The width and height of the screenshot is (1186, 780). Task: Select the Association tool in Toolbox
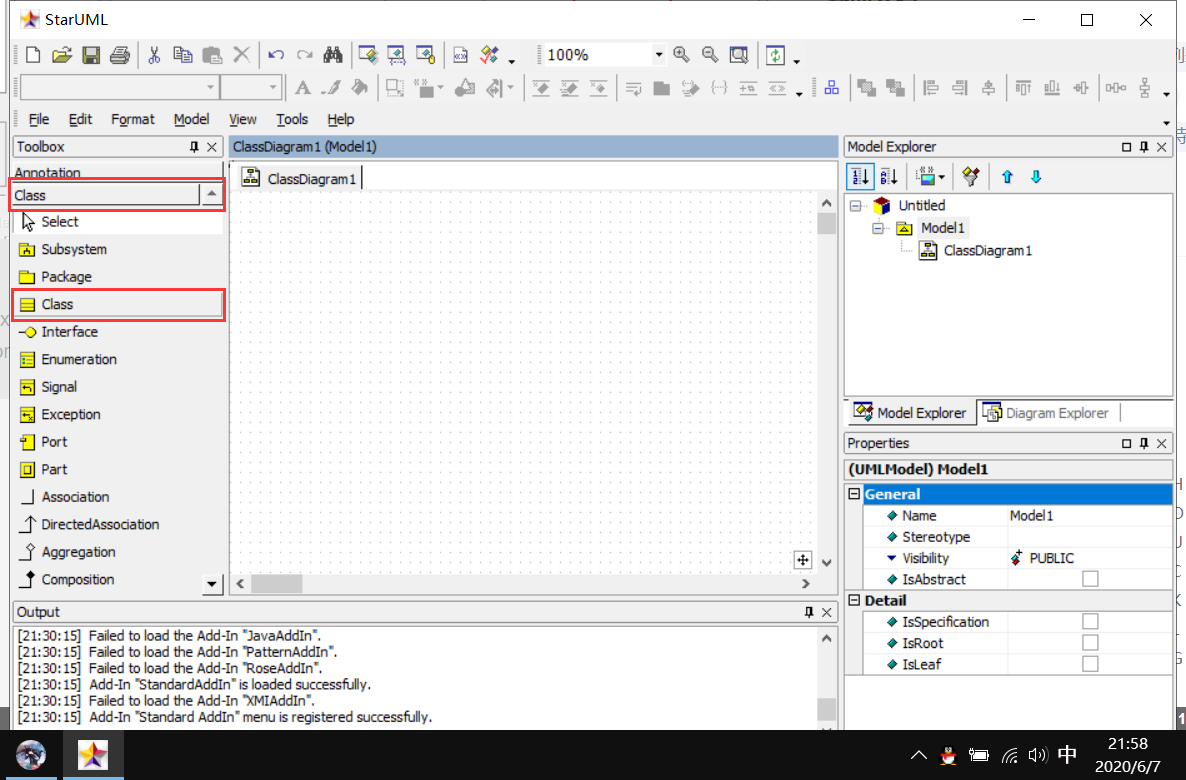118,497
